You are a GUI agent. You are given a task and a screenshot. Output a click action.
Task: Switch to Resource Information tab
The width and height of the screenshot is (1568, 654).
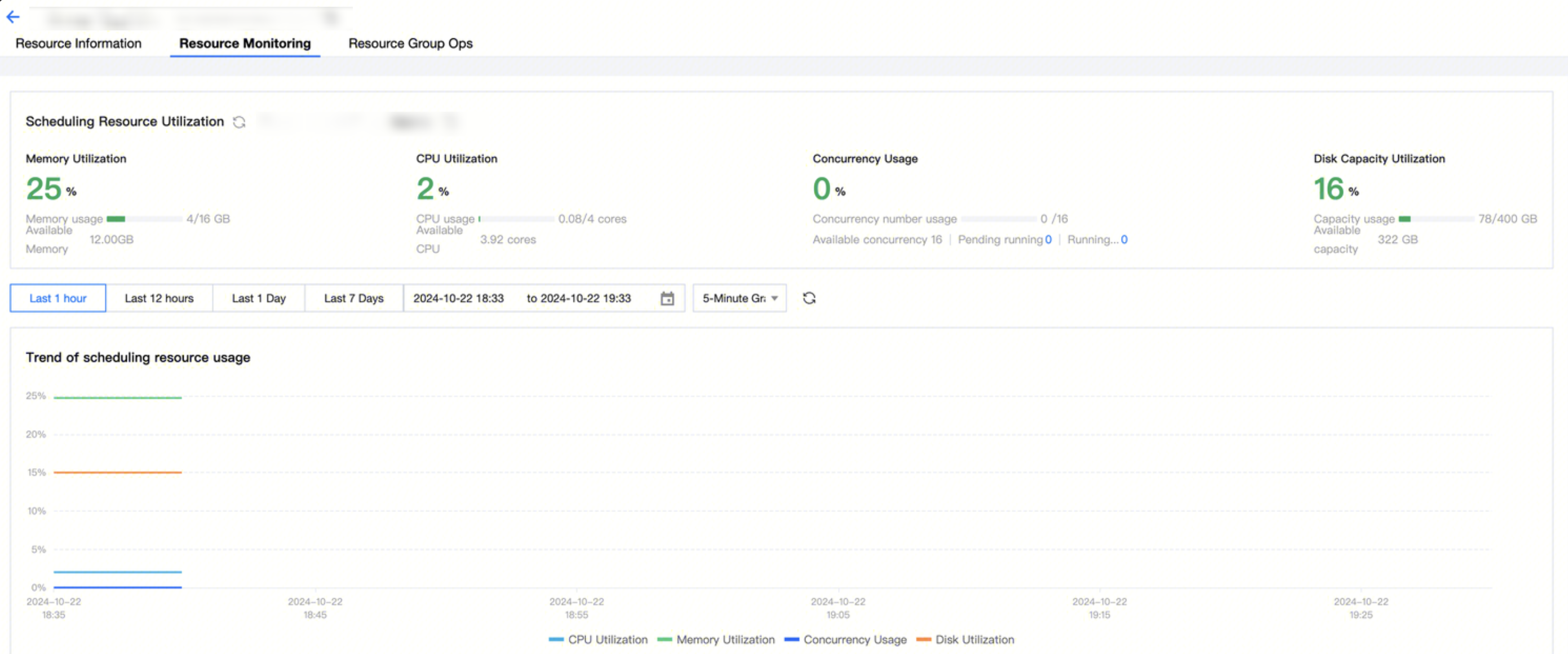(x=78, y=43)
